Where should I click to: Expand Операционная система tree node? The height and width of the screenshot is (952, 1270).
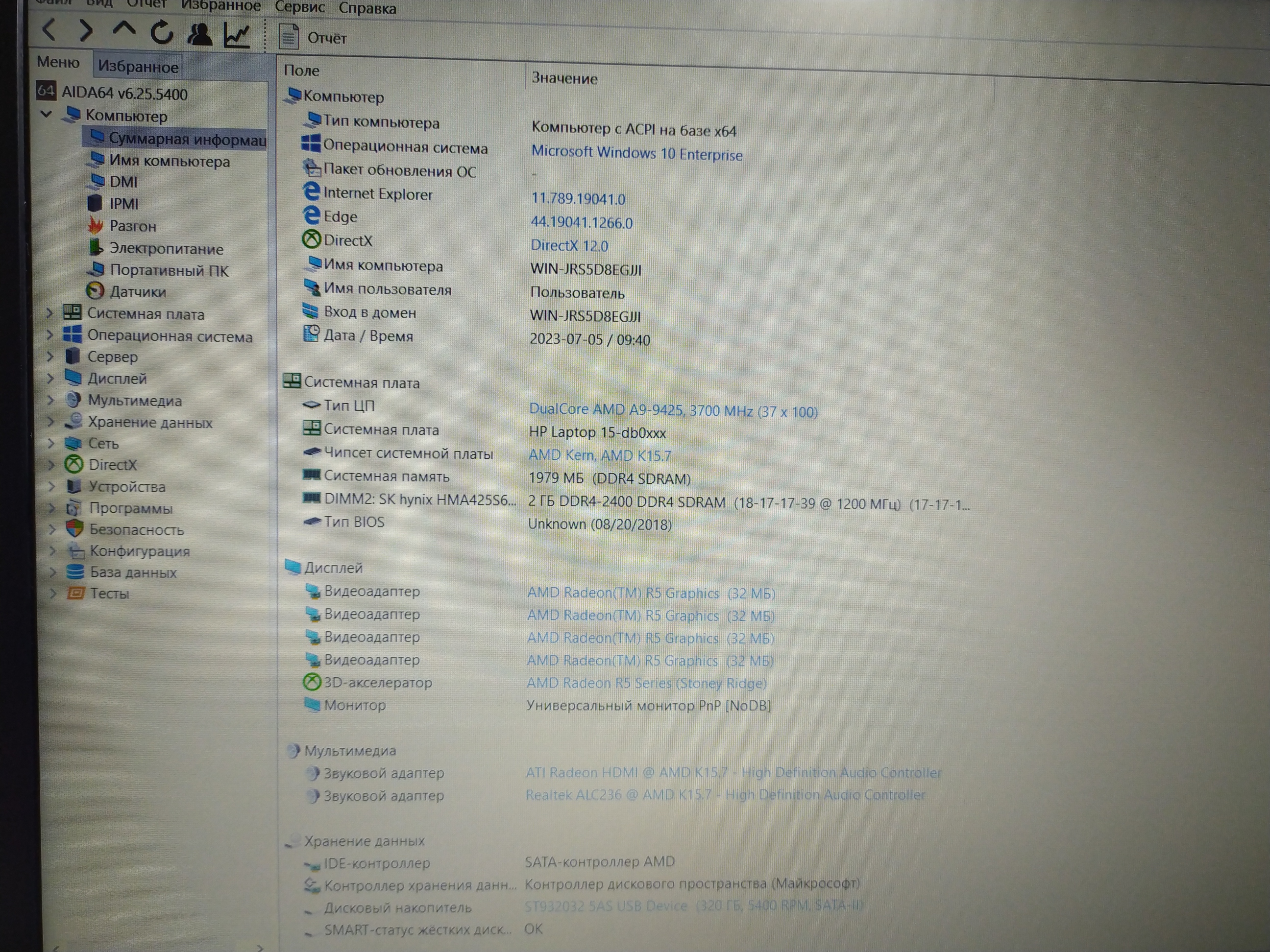(x=50, y=334)
